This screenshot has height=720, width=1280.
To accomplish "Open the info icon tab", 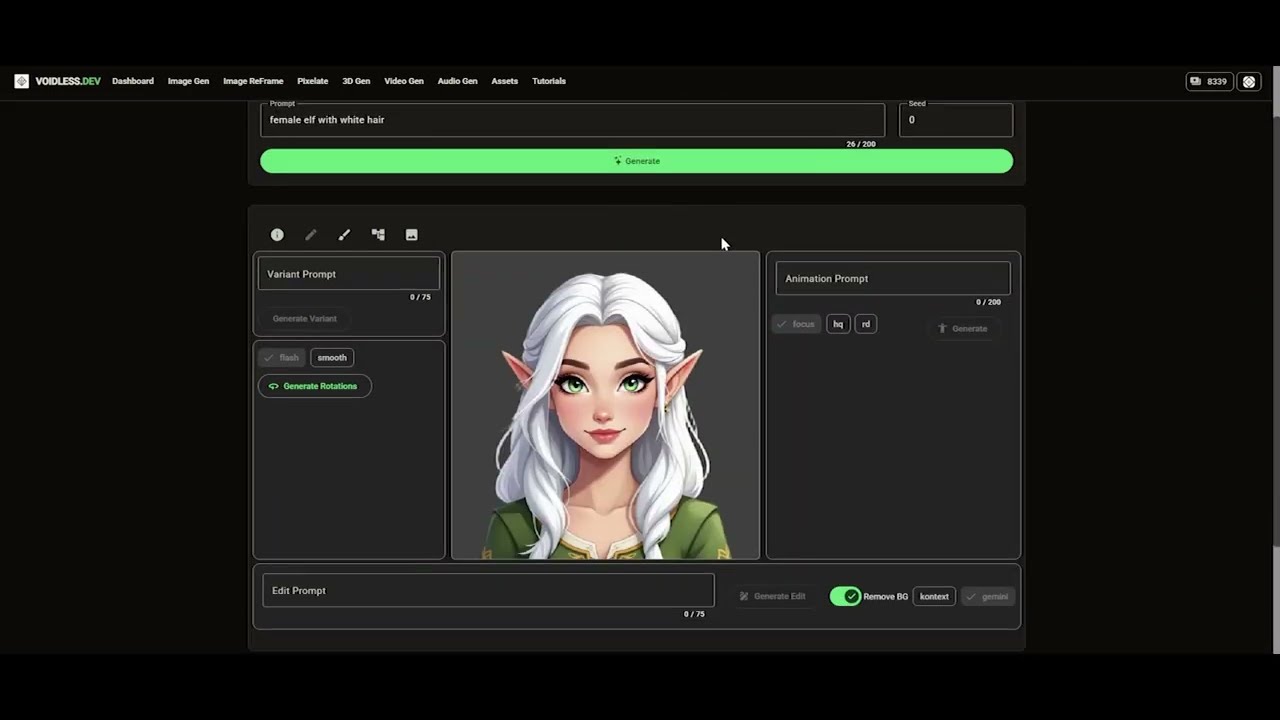I will tap(277, 235).
